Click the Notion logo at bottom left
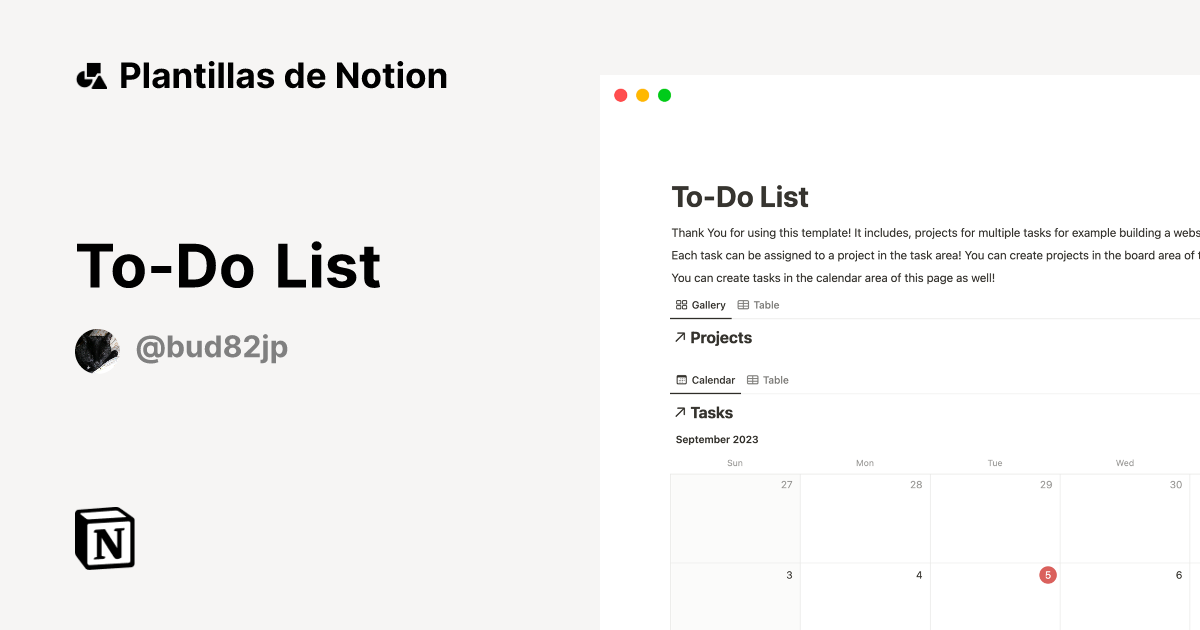 pos(104,538)
